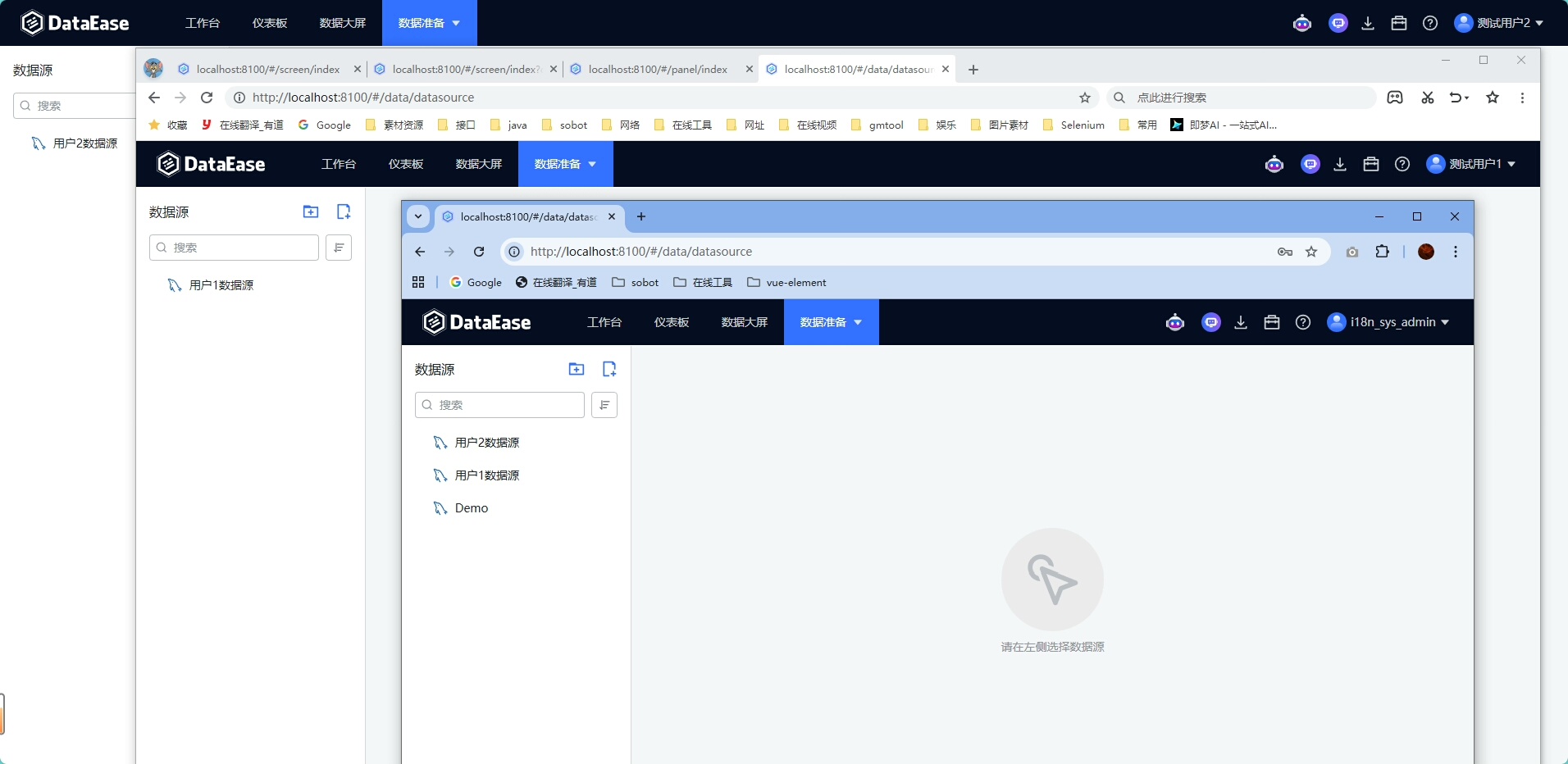Click the help icon in the 测试用户1 header
The height and width of the screenshot is (764, 1568).
tap(1402, 164)
